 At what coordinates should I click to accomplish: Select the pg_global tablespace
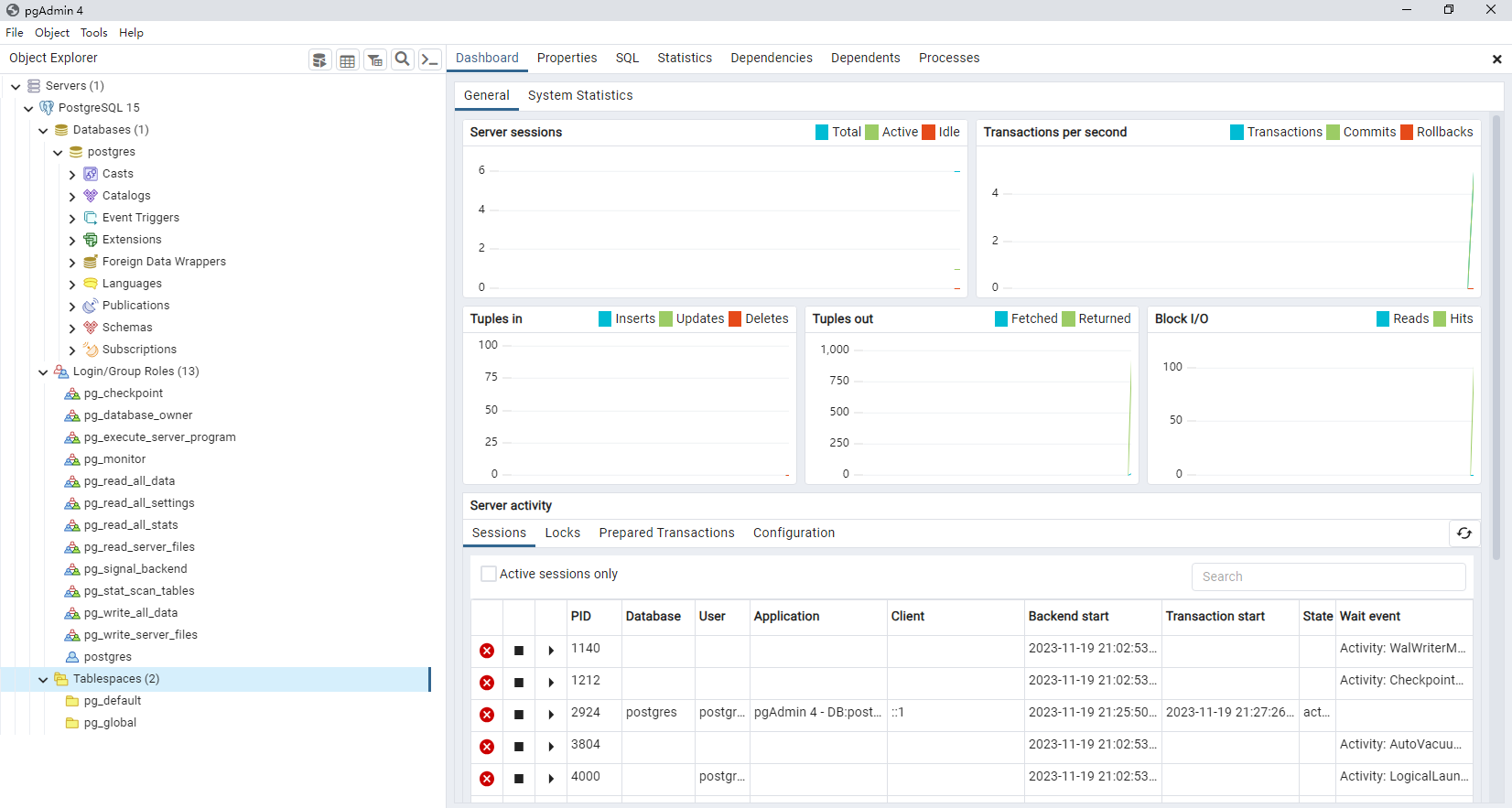(x=110, y=723)
